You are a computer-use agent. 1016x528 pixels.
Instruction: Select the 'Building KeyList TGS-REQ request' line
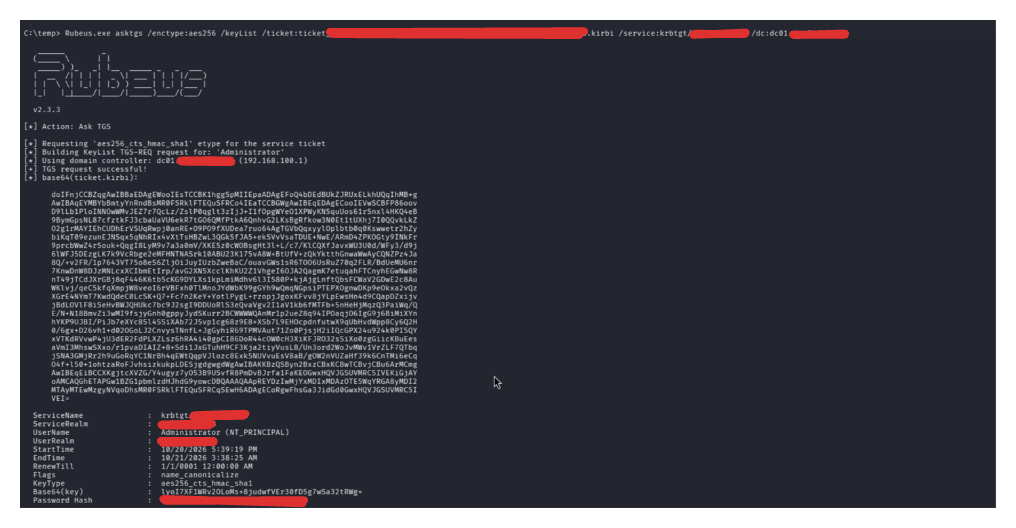pos(154,152)
